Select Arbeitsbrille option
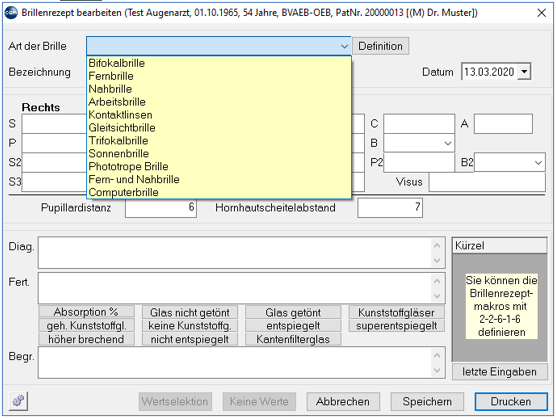 pyautogui.click(x=219, y=102)
